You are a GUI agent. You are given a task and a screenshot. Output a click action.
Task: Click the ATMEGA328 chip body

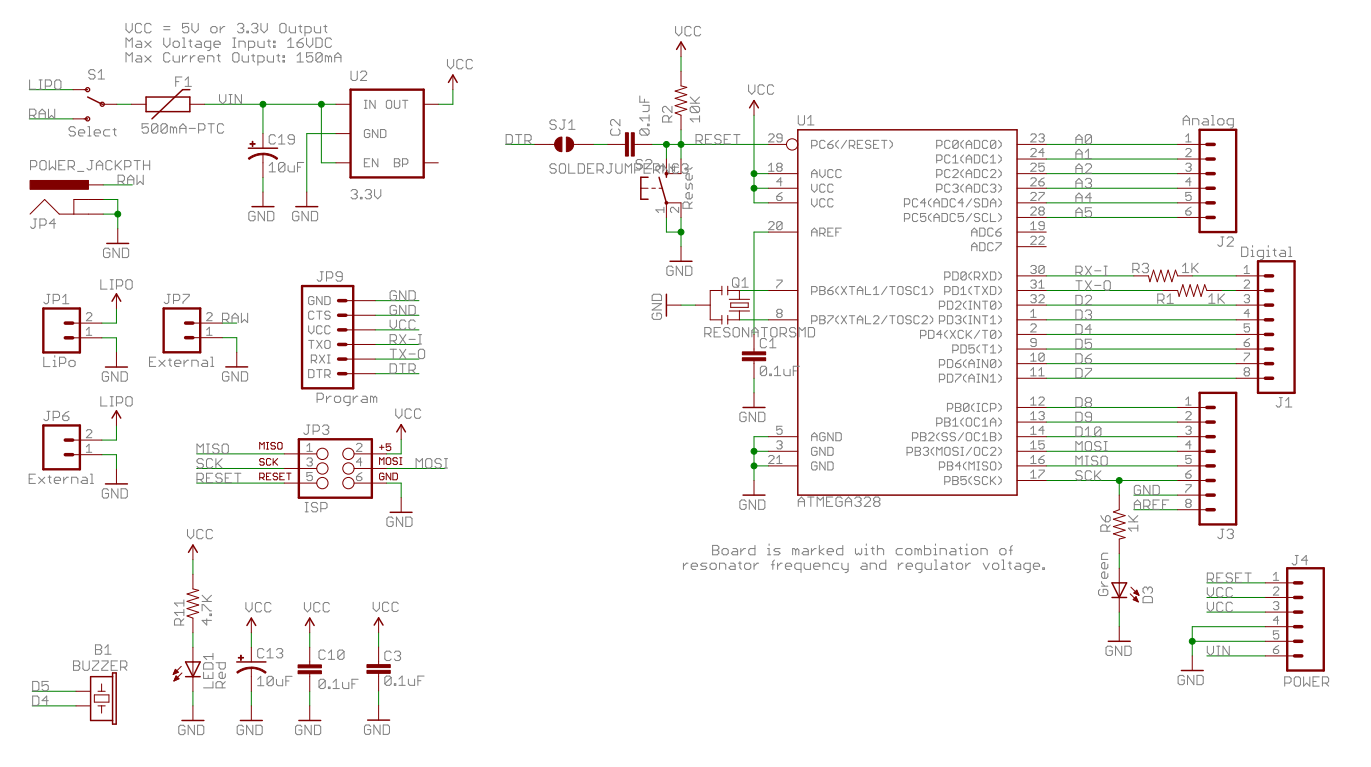coord(905,310)
